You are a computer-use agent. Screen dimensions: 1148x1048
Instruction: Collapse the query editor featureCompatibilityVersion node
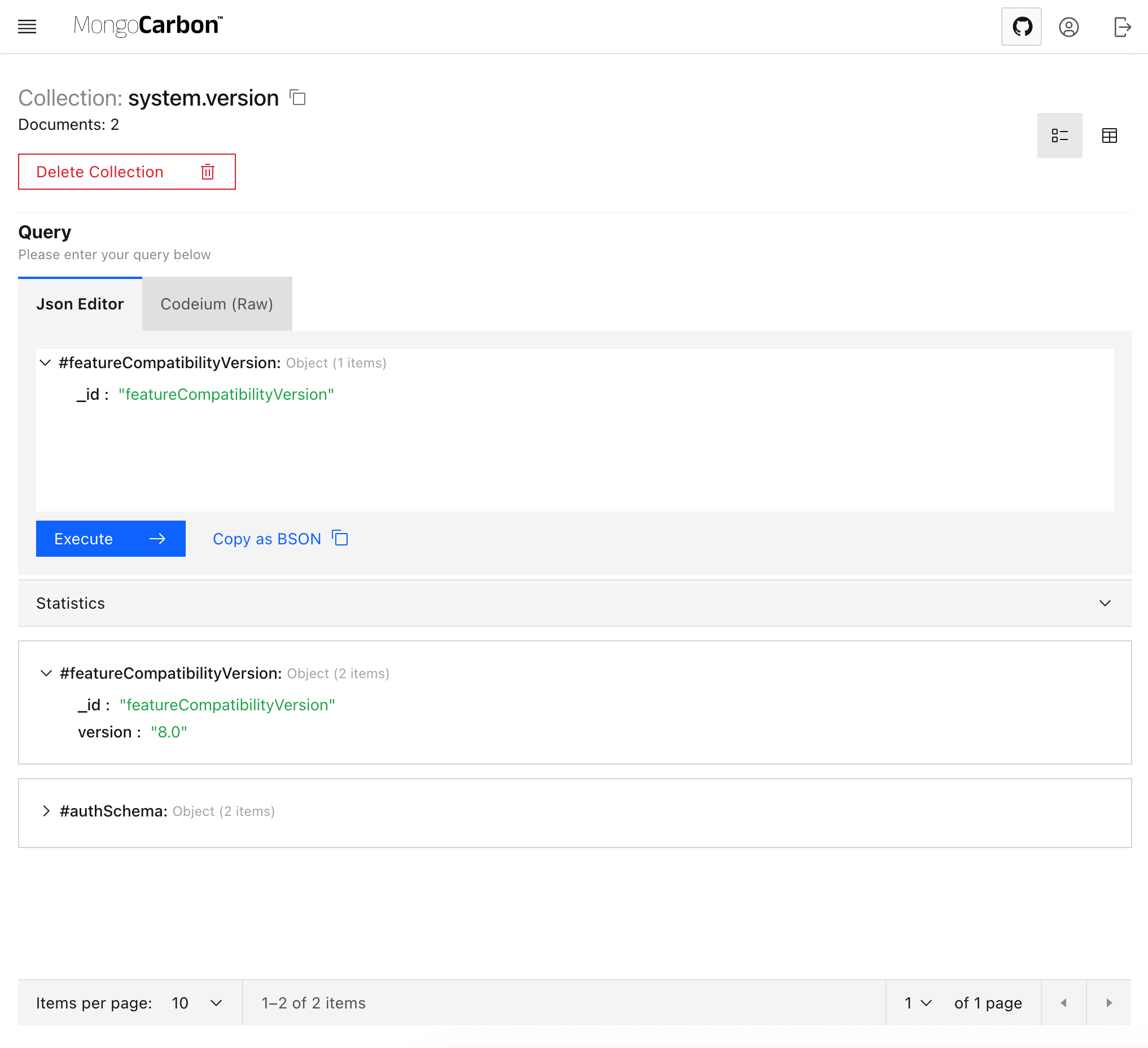(x=46, y=363)
